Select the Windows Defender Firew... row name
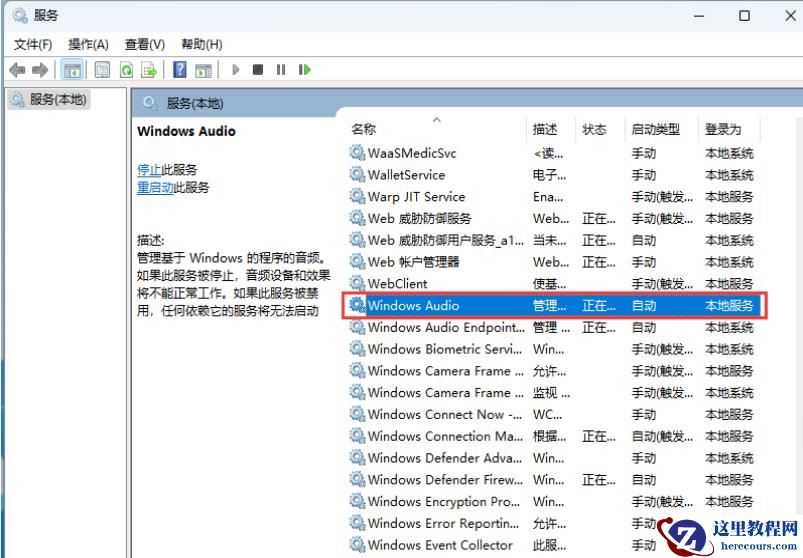803x558 pixels. pos(445,480)
